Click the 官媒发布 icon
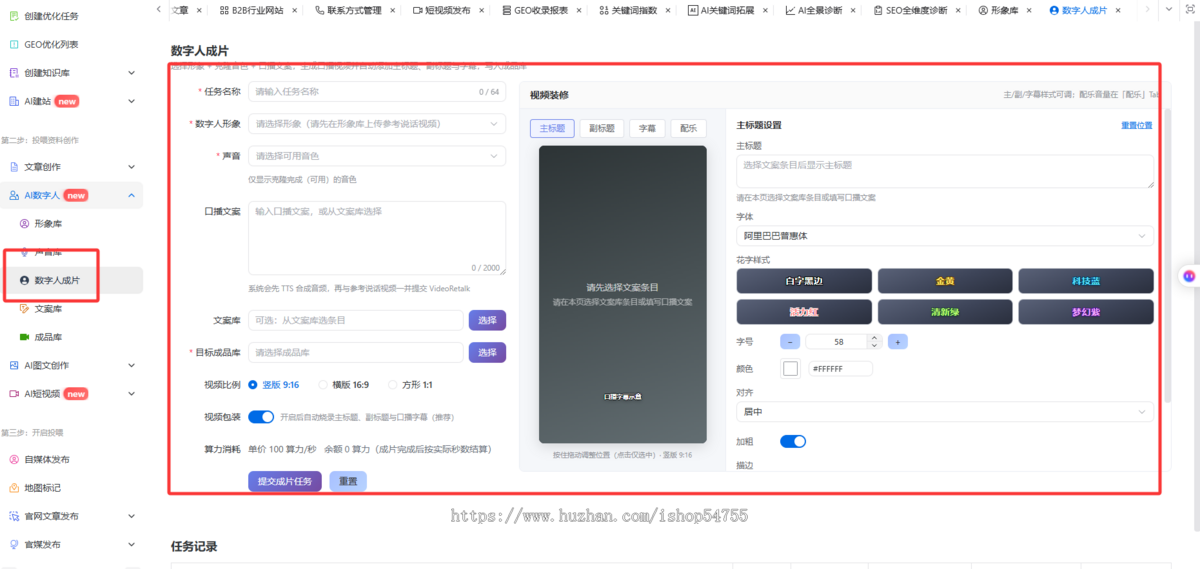The height and width of the screenshot is (569, 1200). [14, 544]
